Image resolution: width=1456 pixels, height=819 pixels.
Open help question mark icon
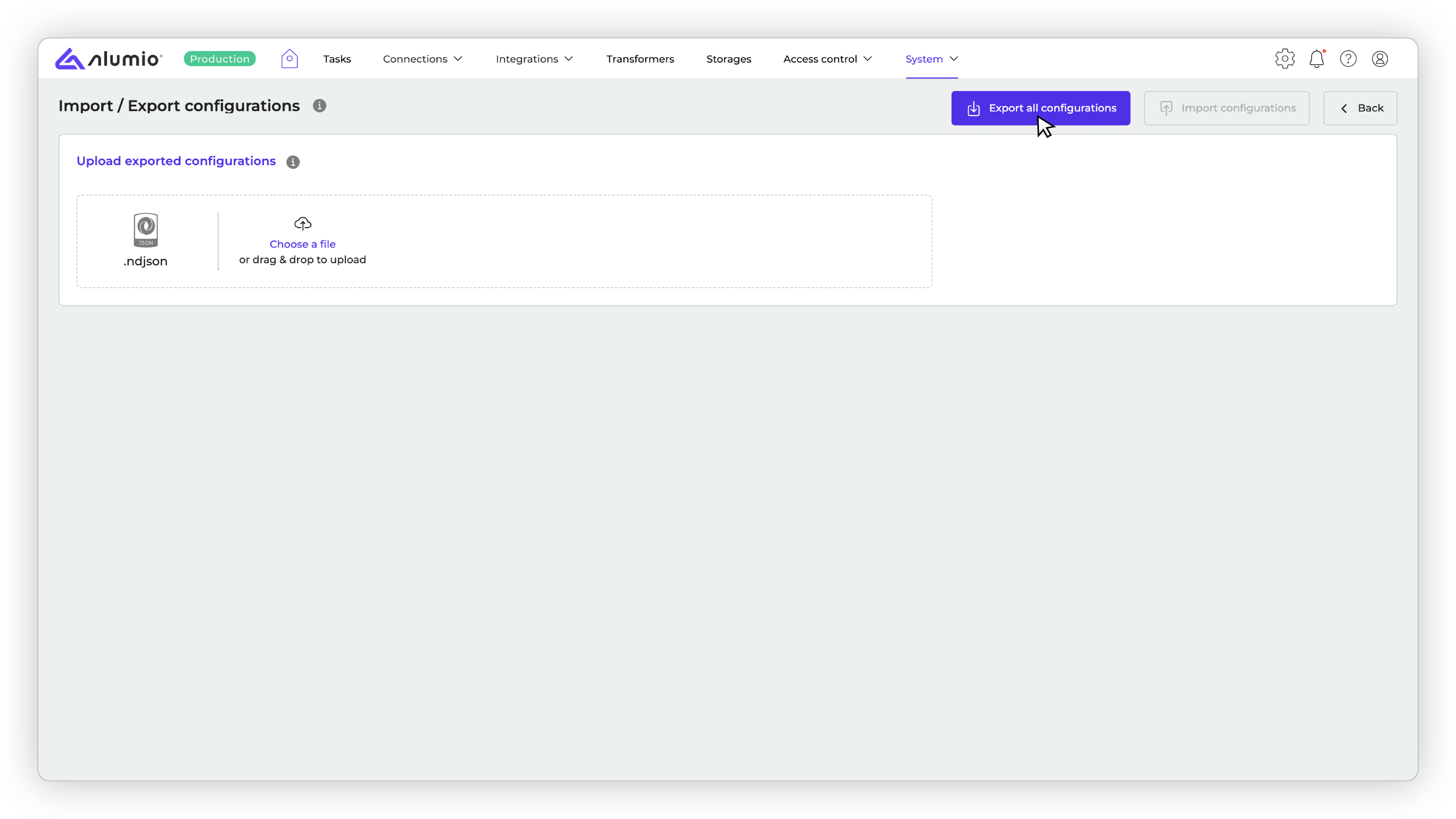[x=1348, y=59]
